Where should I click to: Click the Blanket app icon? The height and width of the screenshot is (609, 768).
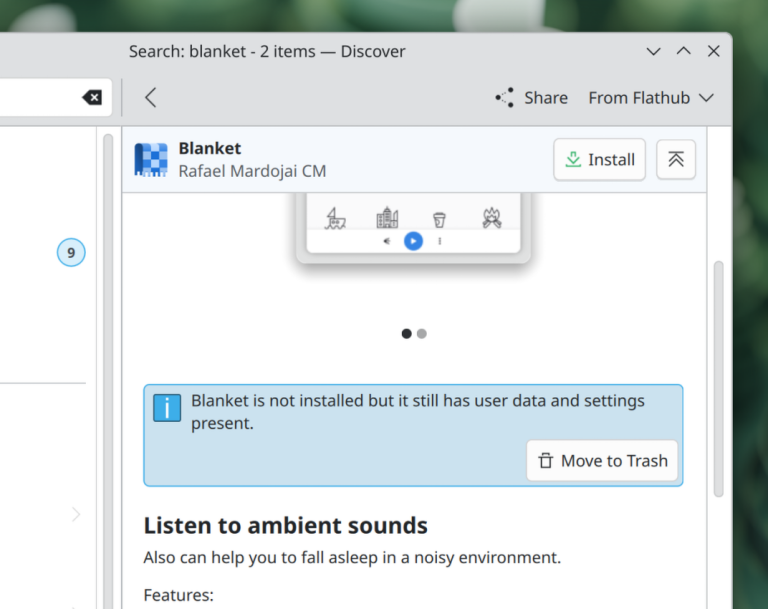(x=151, y=159)
